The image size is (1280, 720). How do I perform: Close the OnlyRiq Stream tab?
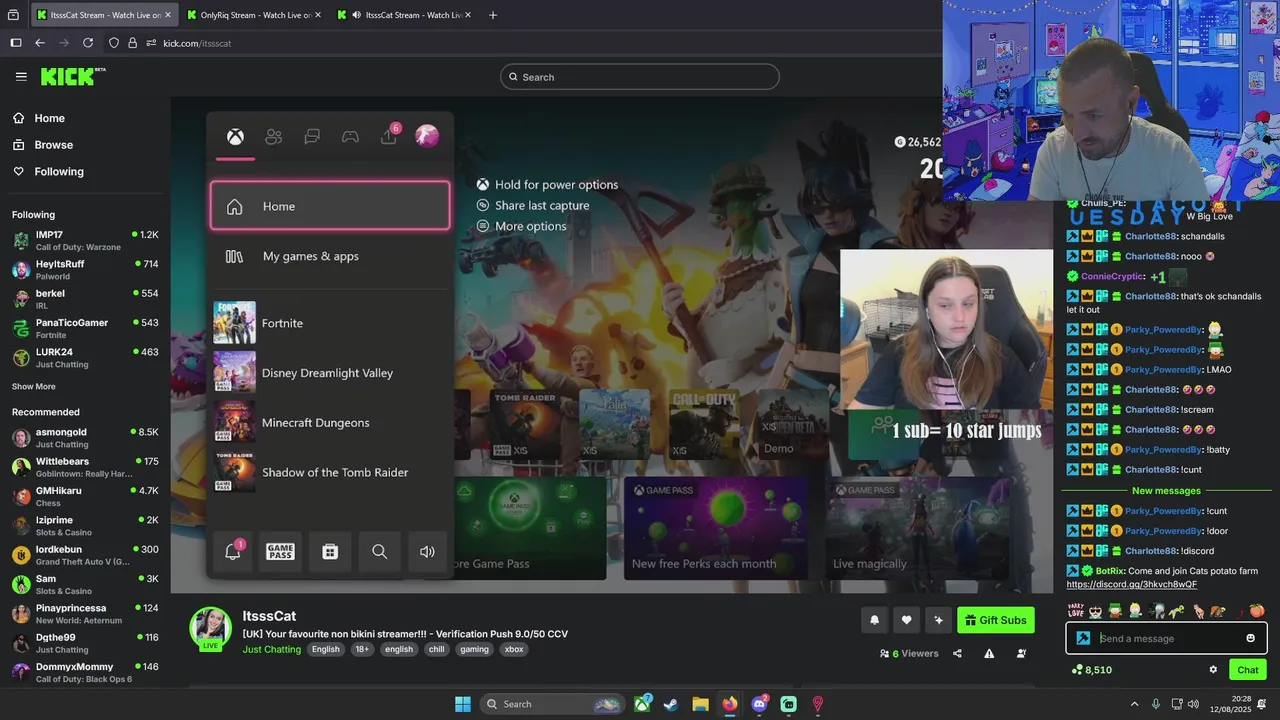[x=318, y=15]
